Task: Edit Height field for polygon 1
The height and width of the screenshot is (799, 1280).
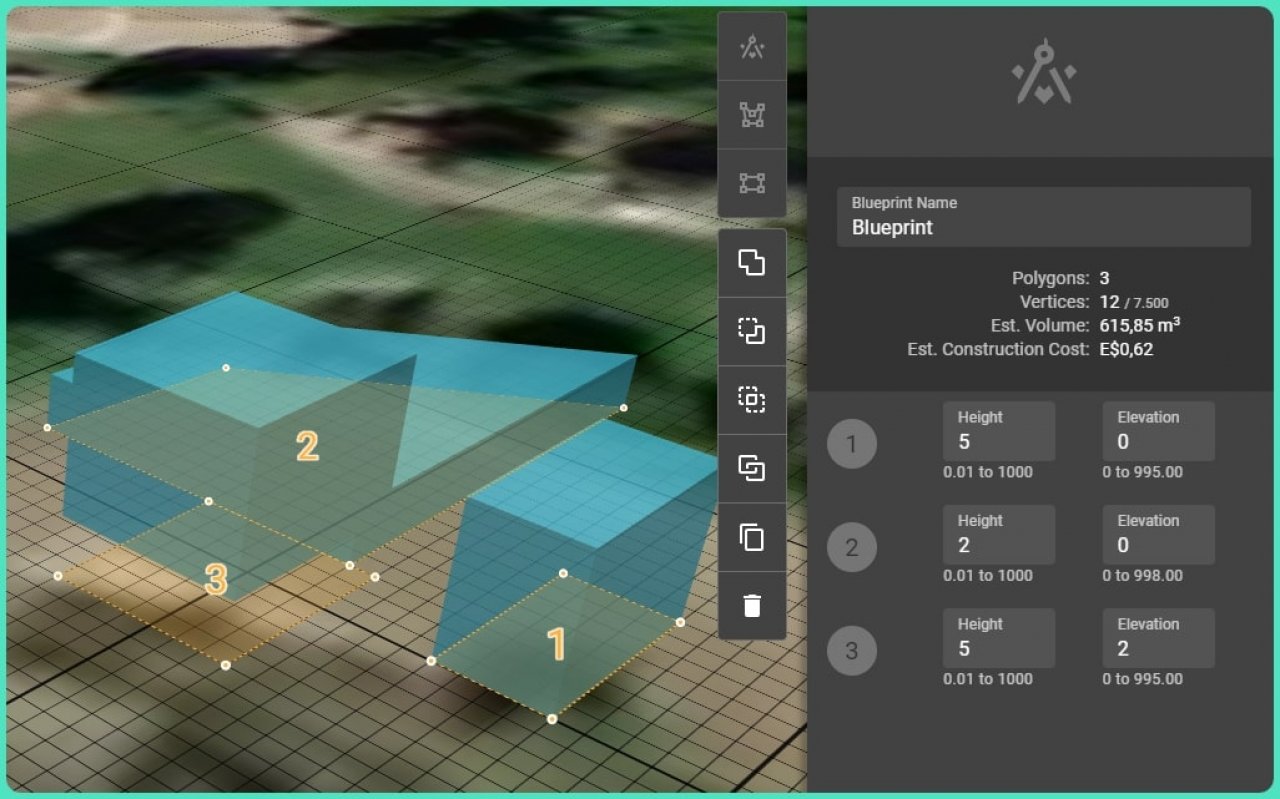Action: (x=998, y=431)
